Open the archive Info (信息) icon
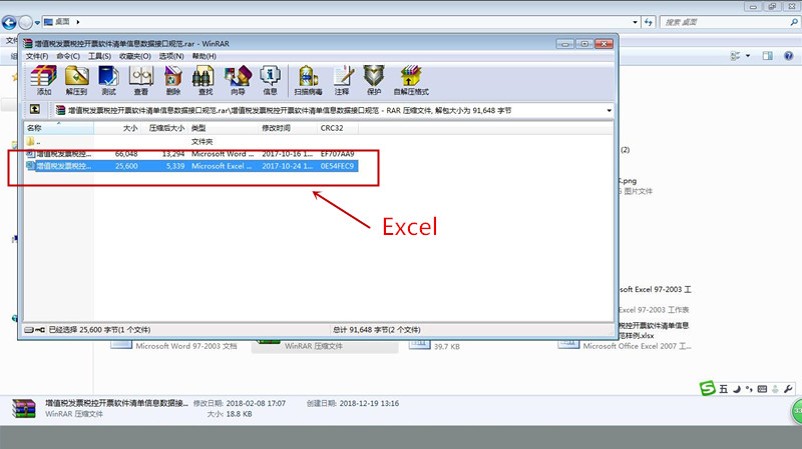The image size is (802, 449). (270, 80)
